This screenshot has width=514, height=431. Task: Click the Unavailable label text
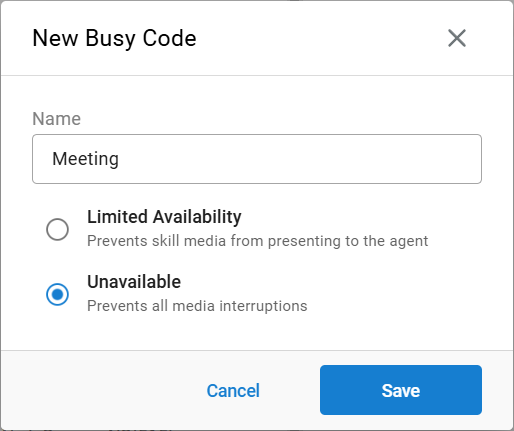[x=134, y=282]
